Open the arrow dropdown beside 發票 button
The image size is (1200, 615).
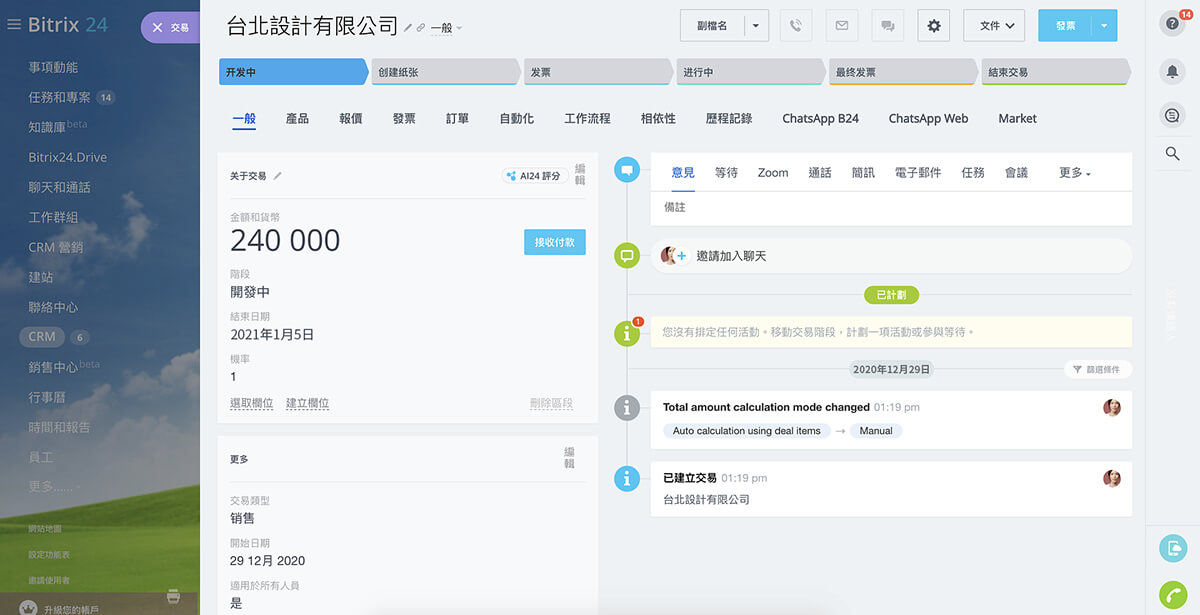(1104, 26)
